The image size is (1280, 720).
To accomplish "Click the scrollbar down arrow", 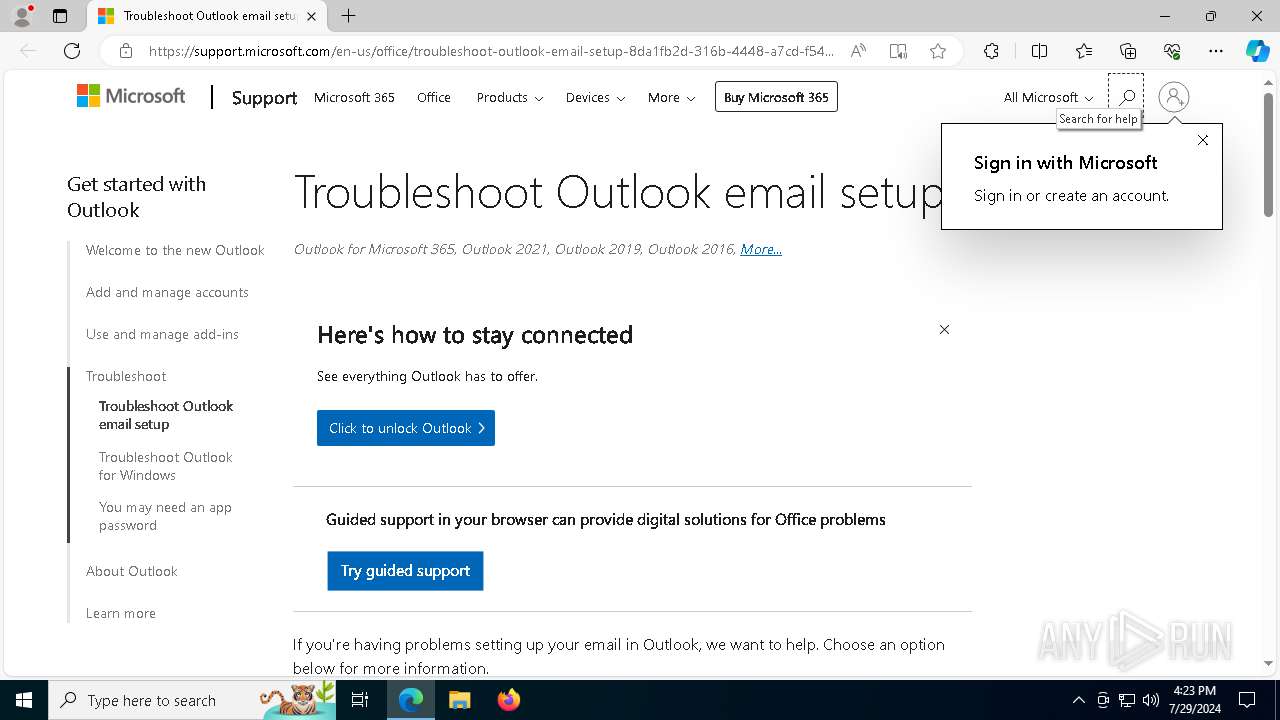I will point(1269,663).
